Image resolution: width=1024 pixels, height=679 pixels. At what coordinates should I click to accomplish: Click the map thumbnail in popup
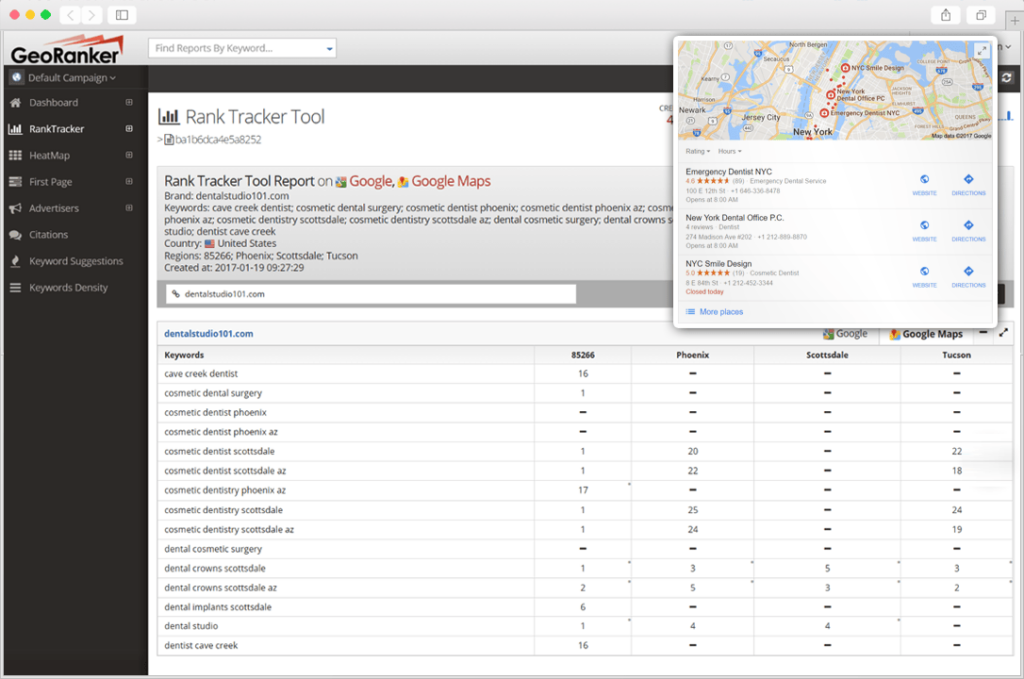pyautogui.click(x=835, y=90)
